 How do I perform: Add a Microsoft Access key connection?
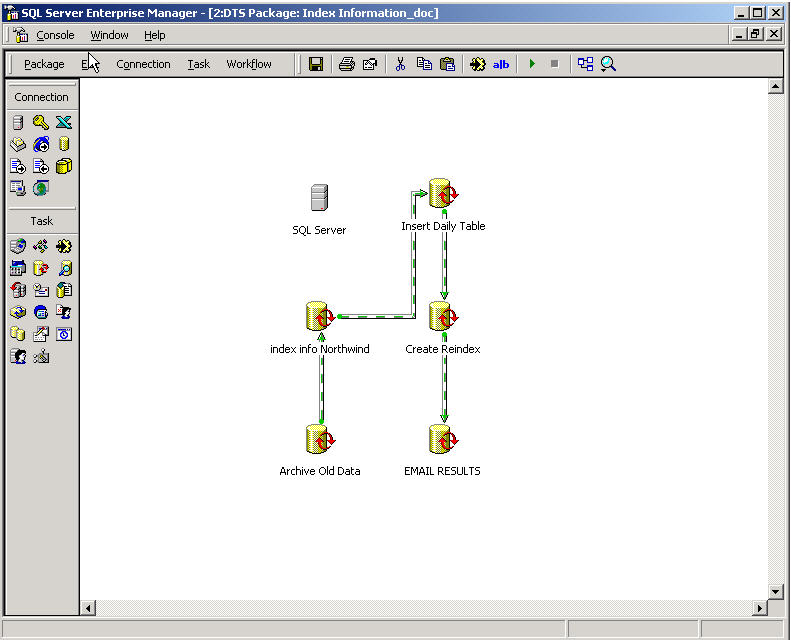(x=41, y=122)
